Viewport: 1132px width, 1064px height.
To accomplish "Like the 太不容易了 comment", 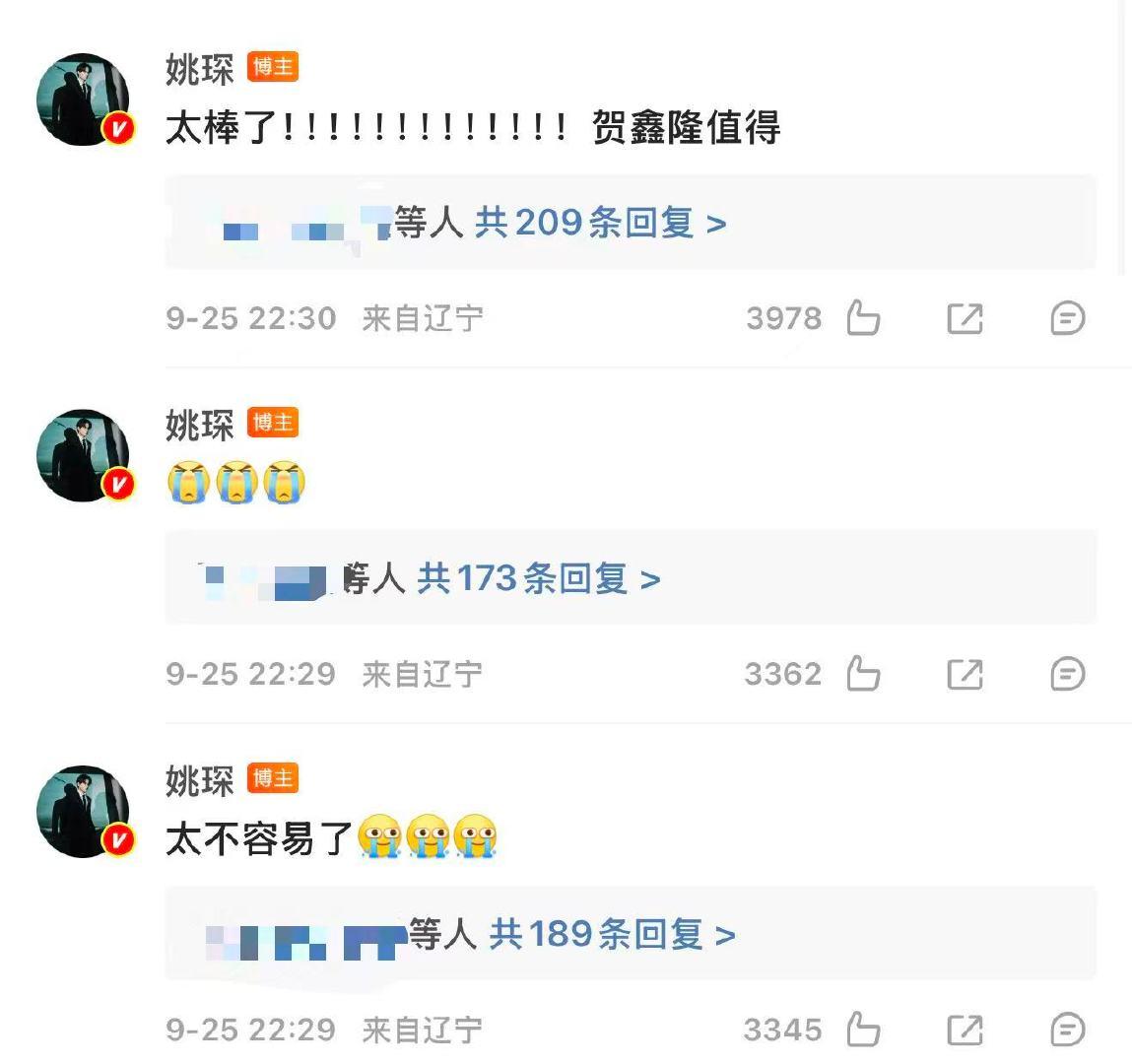I will point(863,1030).
